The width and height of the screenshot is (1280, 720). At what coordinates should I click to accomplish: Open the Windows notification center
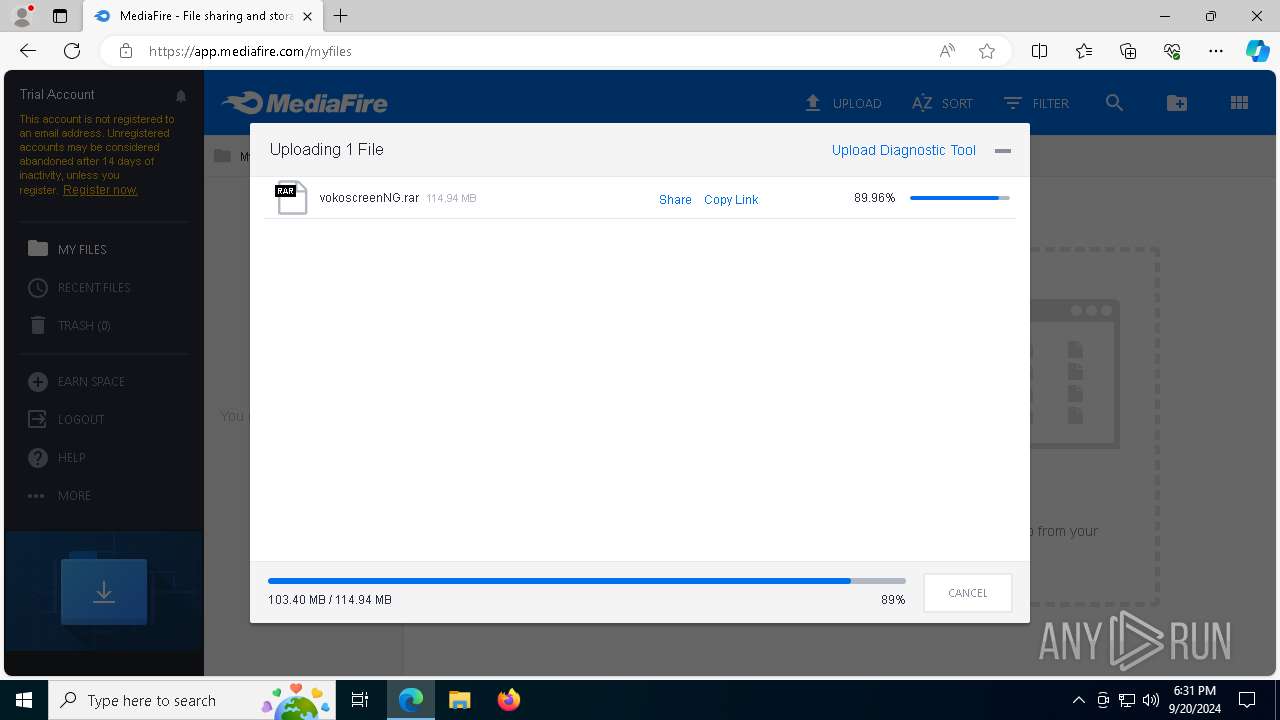pos(1247,700)
